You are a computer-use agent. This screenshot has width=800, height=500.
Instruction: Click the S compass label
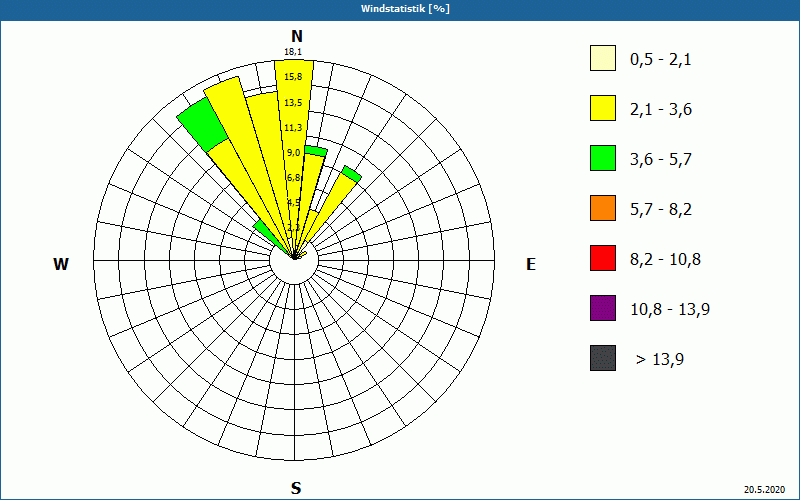(296, 488)
